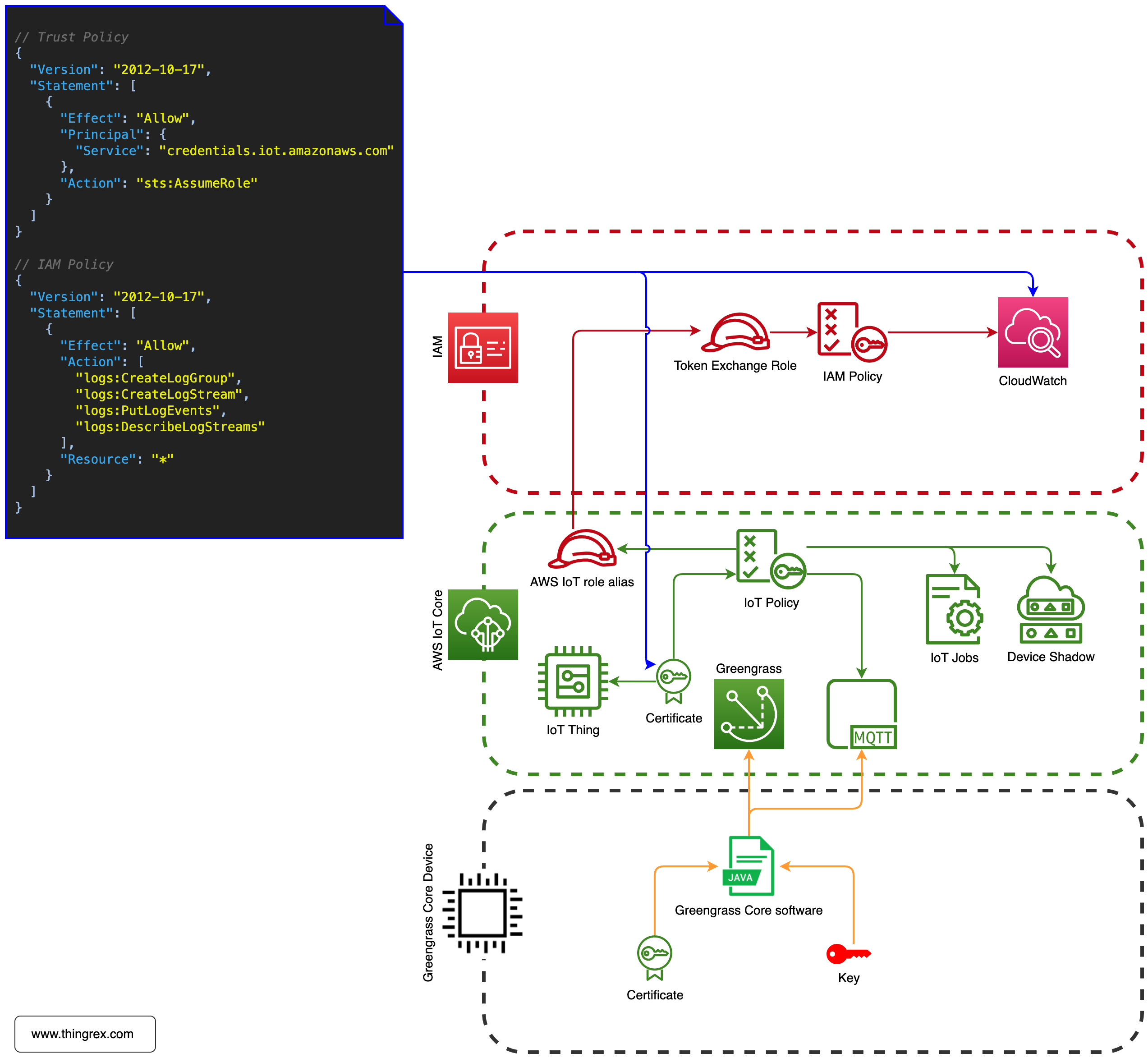This screenshot has width=1148, height=1058.
Task: Click the Greengrass Core software label
Action: coord(748,911)
